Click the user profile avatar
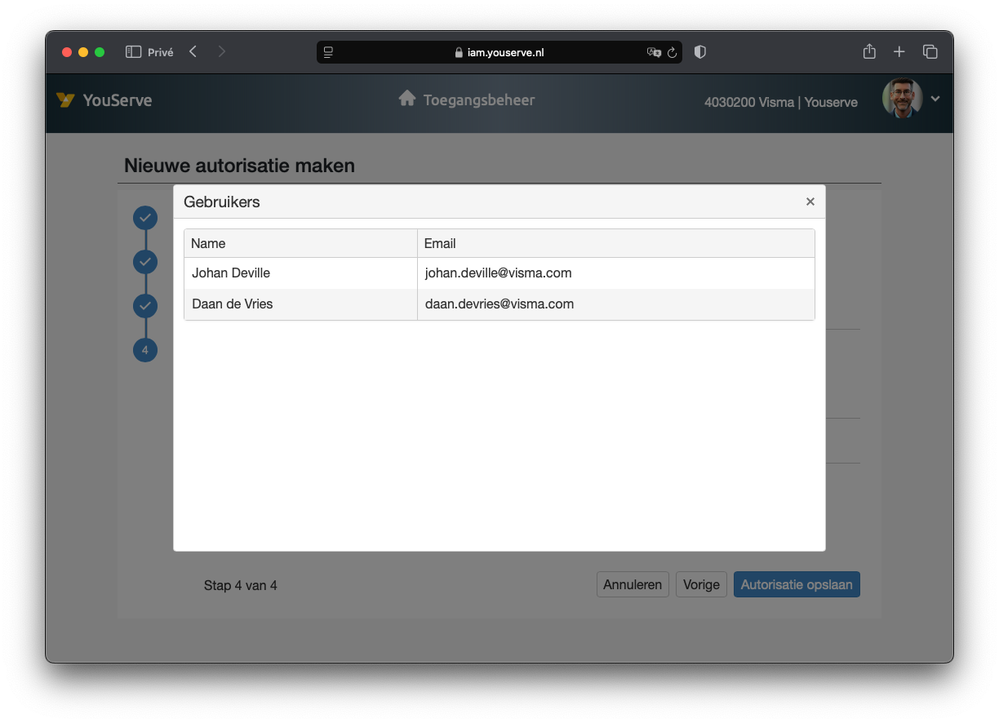Viewport: 999px width, 723px height. tap(901, 99)
